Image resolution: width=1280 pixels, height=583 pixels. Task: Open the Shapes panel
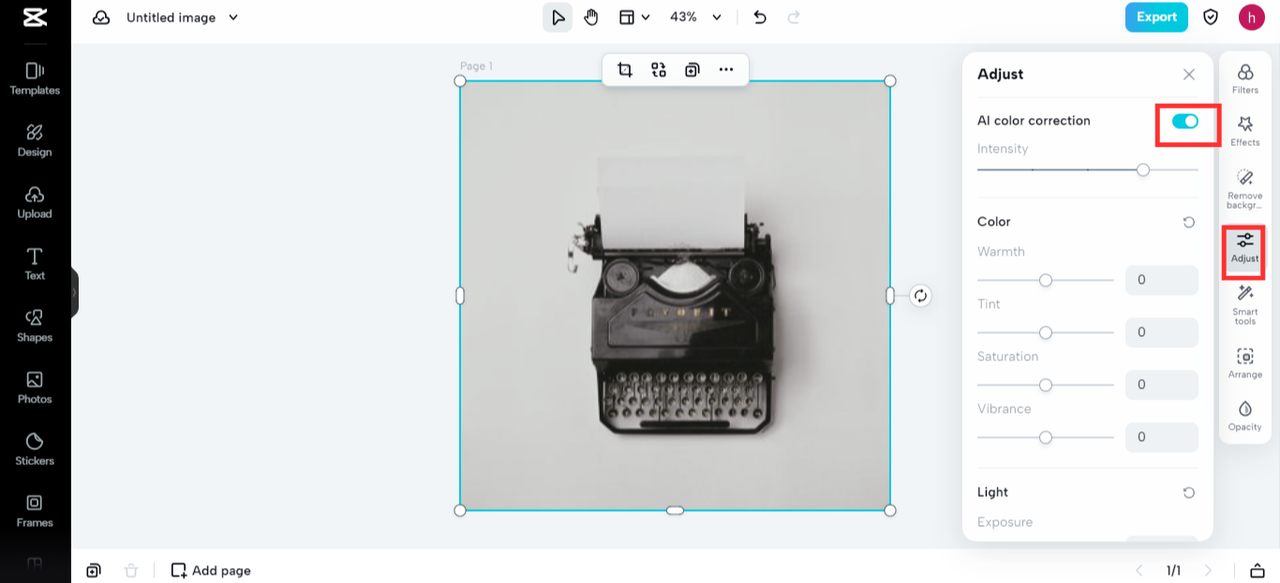[x=35, y=326]
